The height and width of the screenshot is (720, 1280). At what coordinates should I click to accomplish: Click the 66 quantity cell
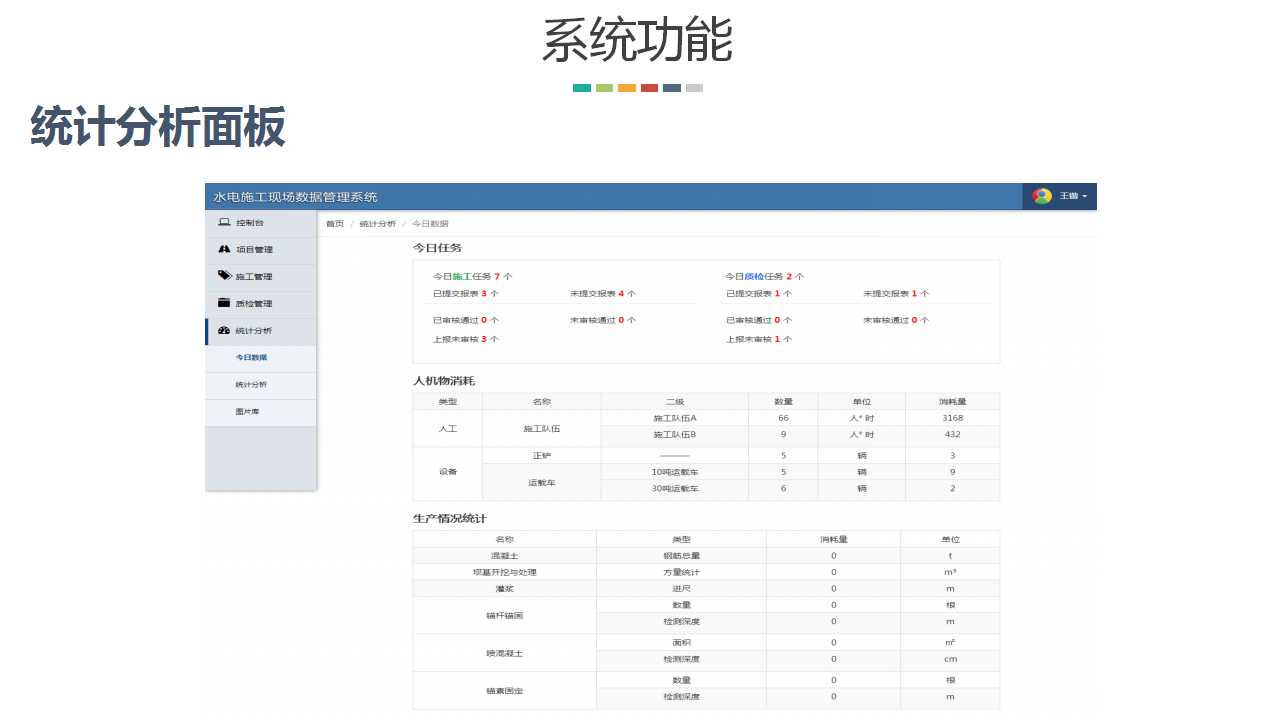783,418
